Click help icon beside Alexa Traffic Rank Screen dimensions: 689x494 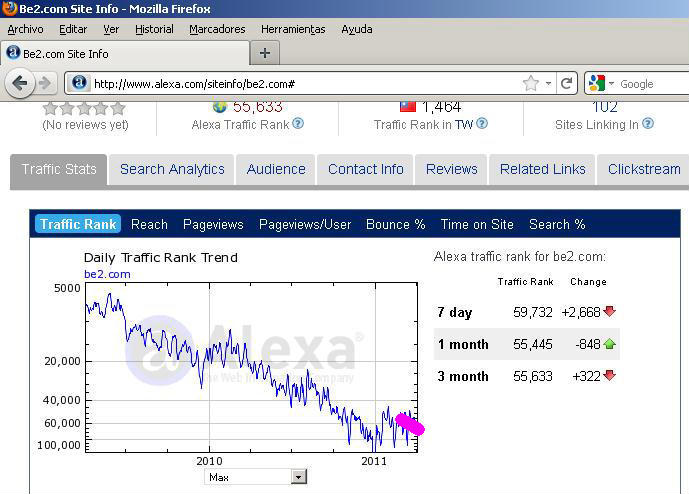pos(298,124)
